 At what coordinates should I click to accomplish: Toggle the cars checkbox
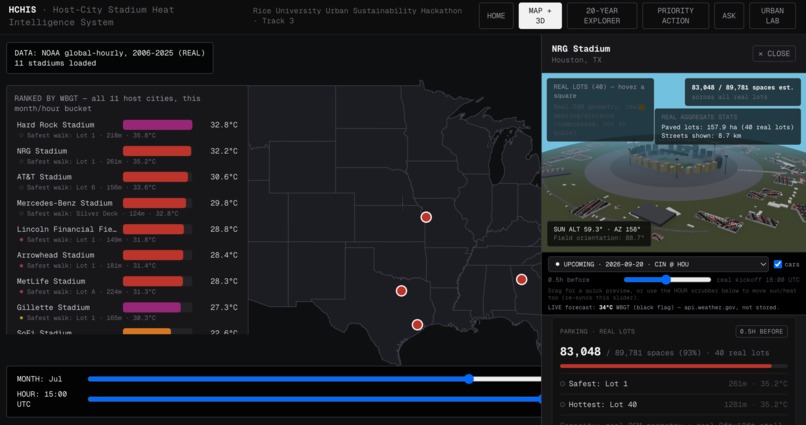coord(778,264)
